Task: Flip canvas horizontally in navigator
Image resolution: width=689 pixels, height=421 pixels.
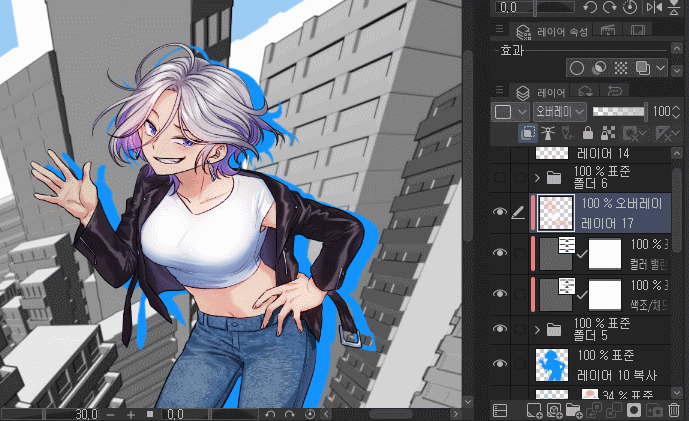Action: pos(654,7)
